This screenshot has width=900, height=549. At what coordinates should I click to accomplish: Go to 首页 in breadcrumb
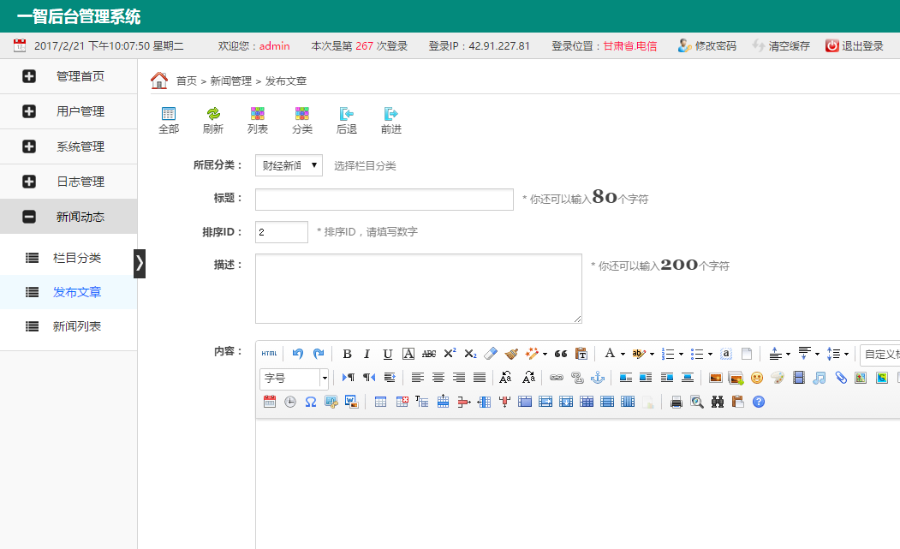coord(186,81)
